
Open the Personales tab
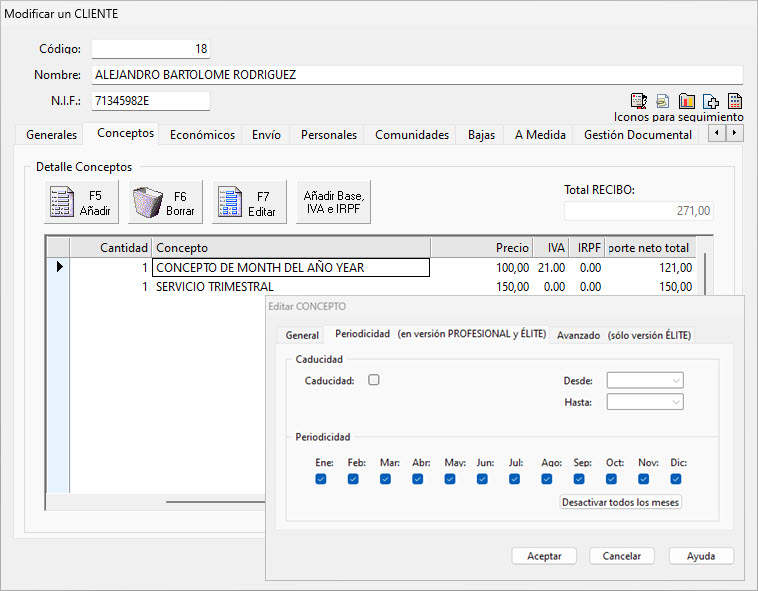(329, 135)
